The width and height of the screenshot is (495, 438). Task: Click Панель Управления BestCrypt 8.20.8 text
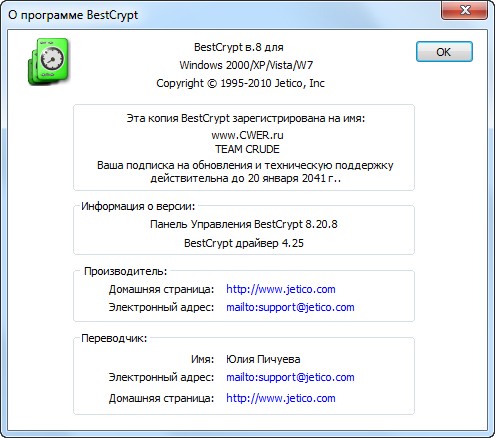point(244,224)
